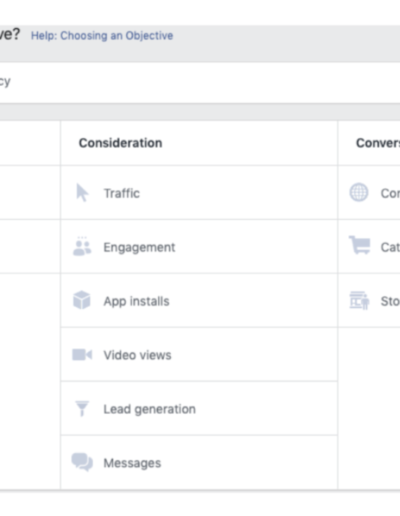This screenshot has height=516, width=400.
Task: Click the Lead generation funnel icon
Action: click(82, 408)
